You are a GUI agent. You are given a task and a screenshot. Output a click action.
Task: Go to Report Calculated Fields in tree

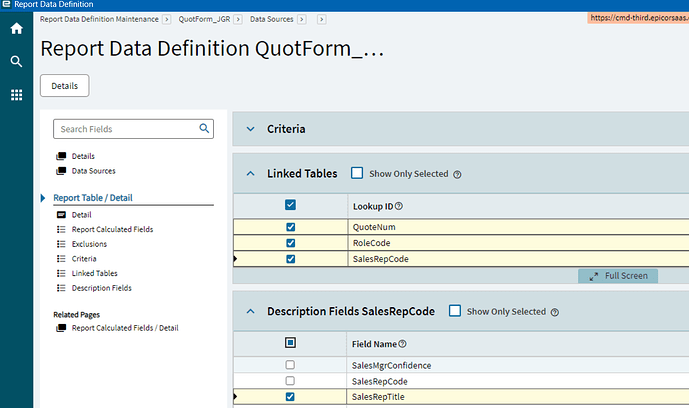tap(112, 229)
